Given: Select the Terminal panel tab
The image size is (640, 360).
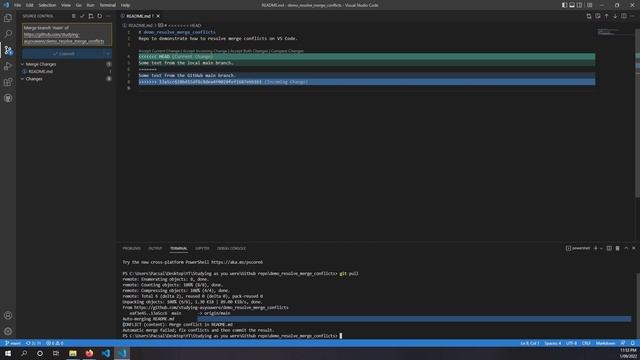Looking at the screenshot, I should click(x=179, y=248).
